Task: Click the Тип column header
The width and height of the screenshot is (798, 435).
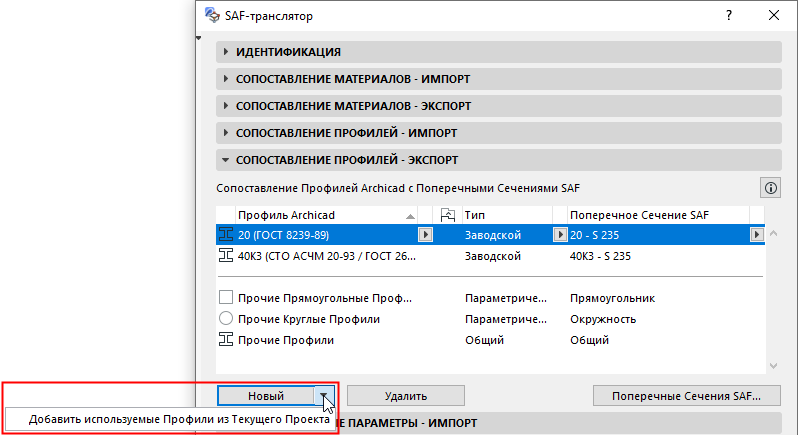Action: pyautogui.click(x=506, y=215)
